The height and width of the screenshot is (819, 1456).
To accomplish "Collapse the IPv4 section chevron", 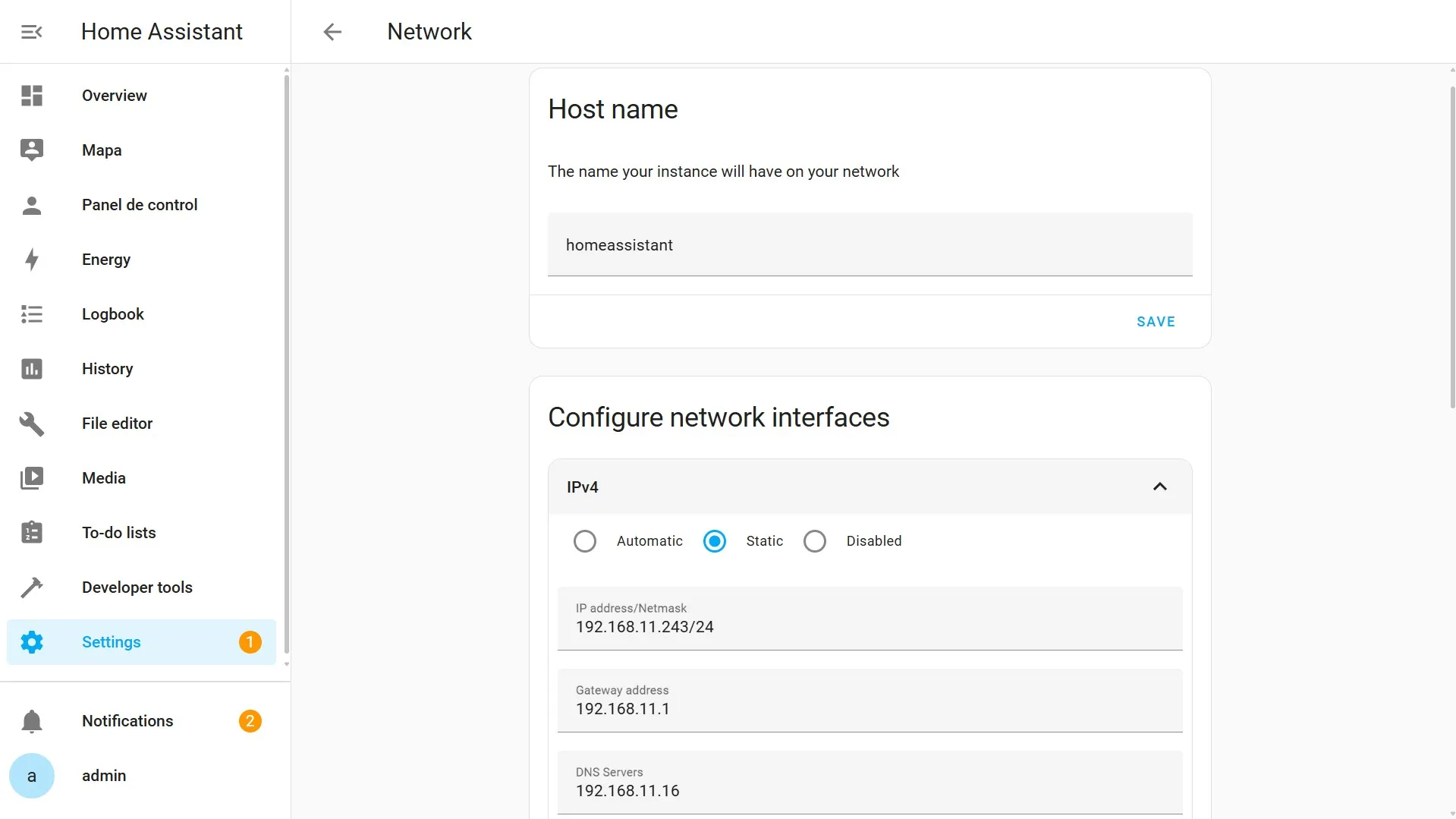I will tap(1160, 487).
